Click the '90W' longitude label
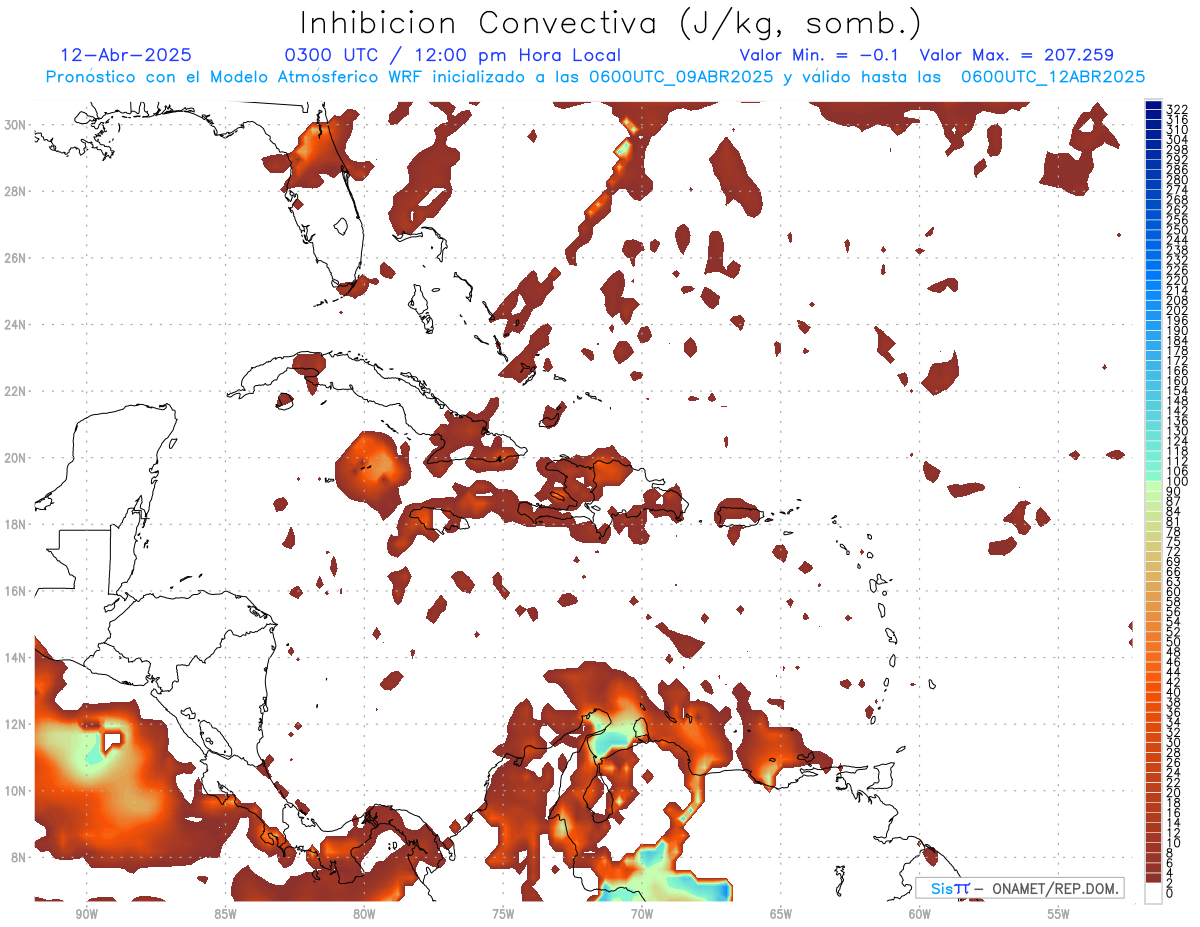Screen dimensions: 1200x927 (86, 913)
